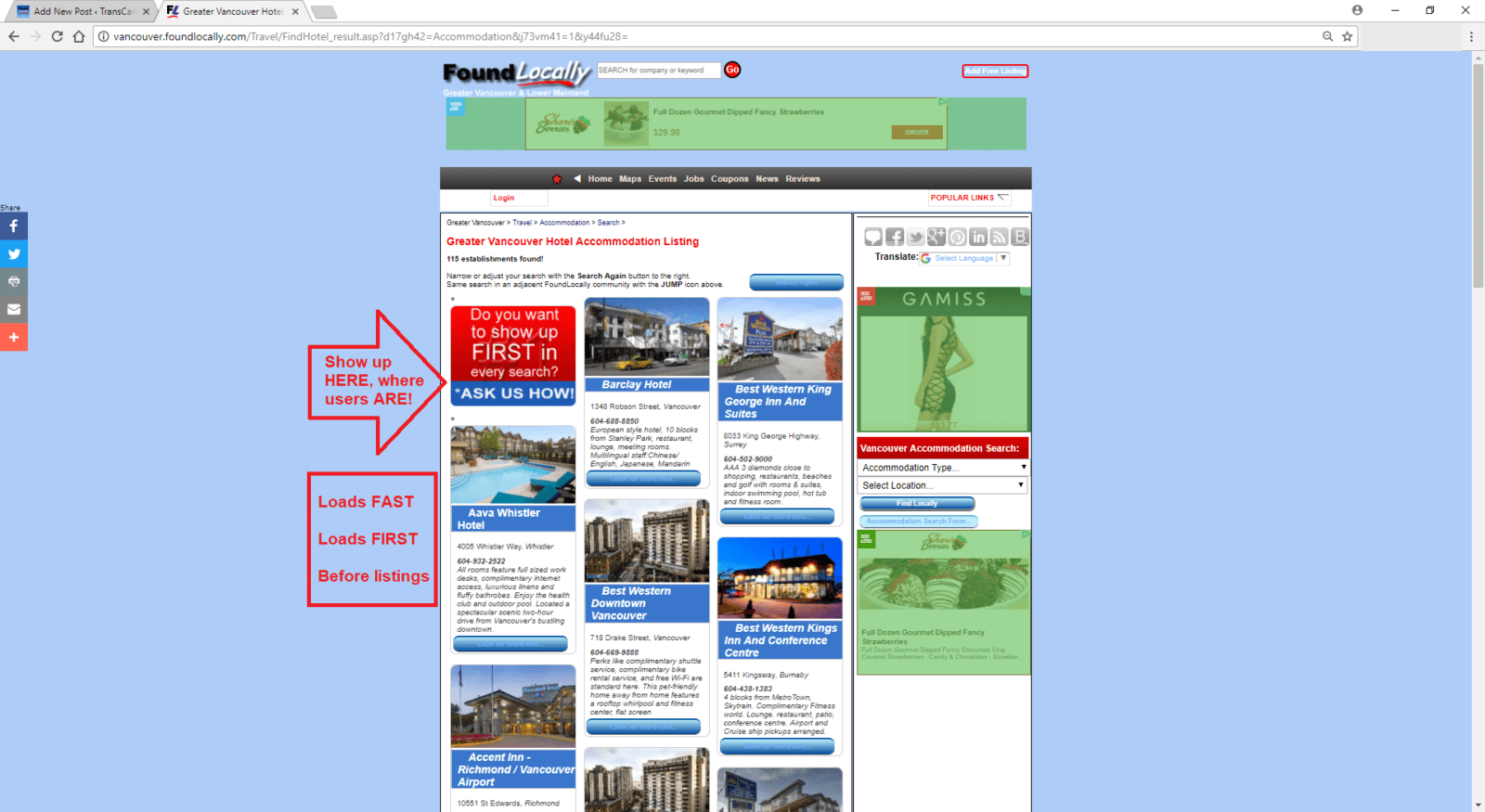Click the email icon in share sidebar

point(14,309)
